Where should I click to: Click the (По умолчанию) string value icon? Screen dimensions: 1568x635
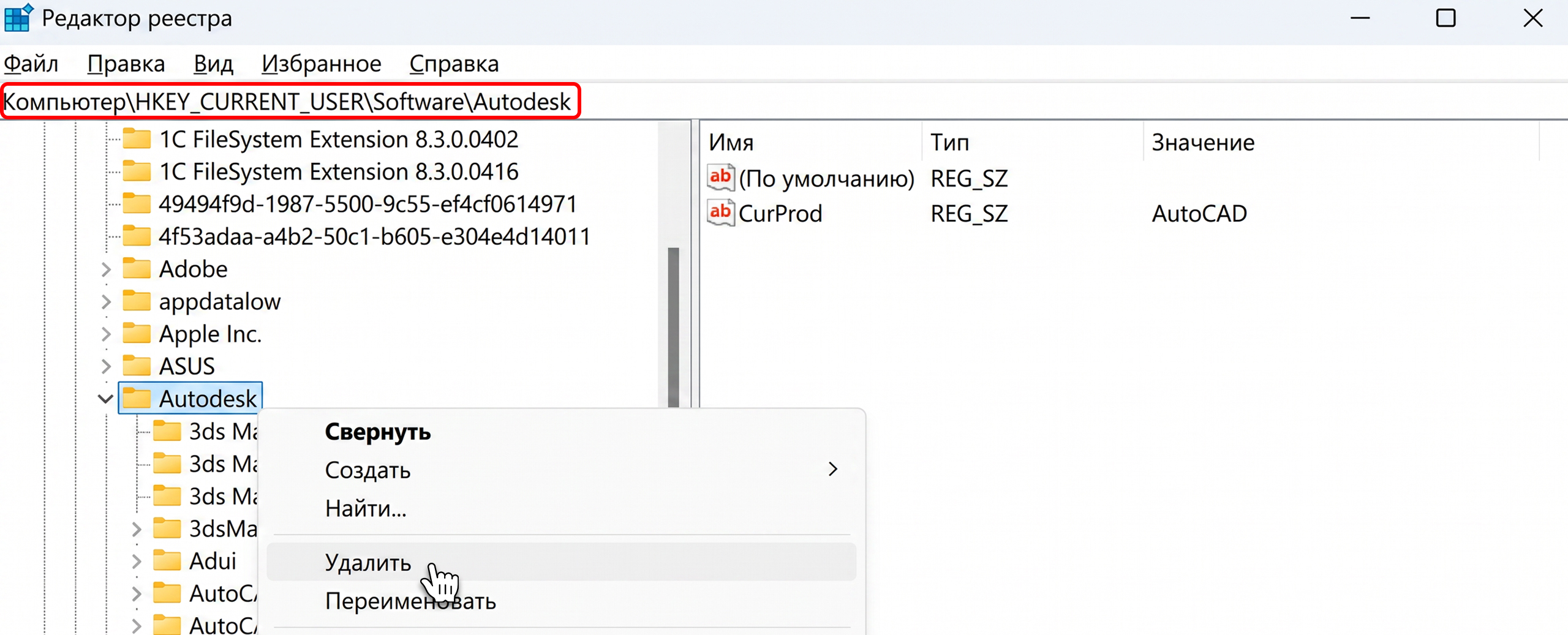[720, 178]
